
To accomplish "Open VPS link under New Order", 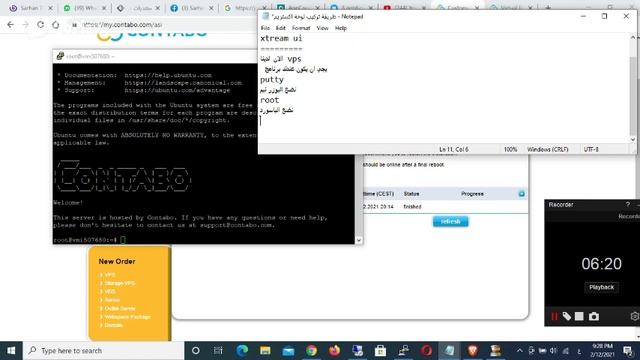I will click(x=110, y=275).
